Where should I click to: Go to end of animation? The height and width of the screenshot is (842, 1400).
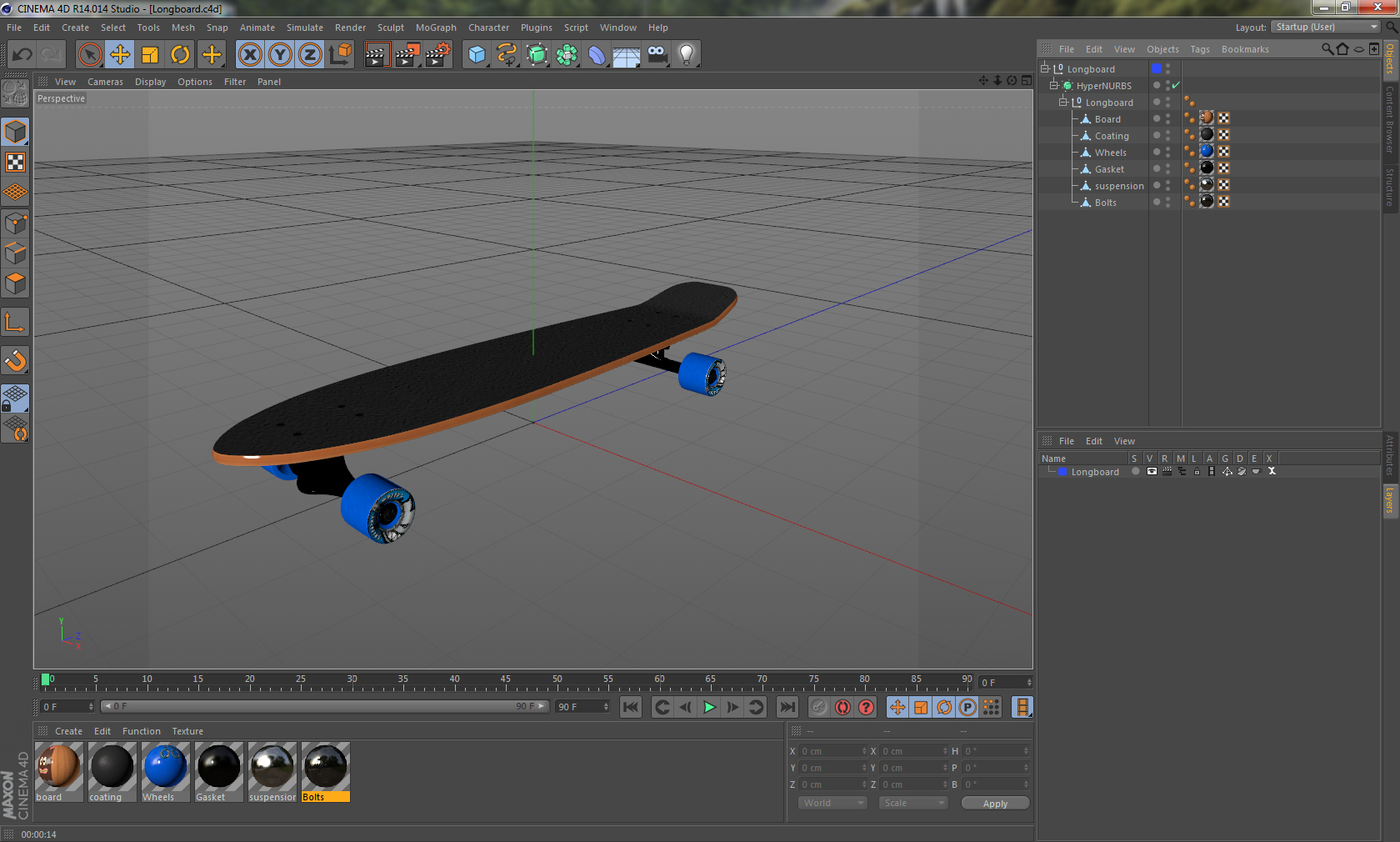click(787, 707)
